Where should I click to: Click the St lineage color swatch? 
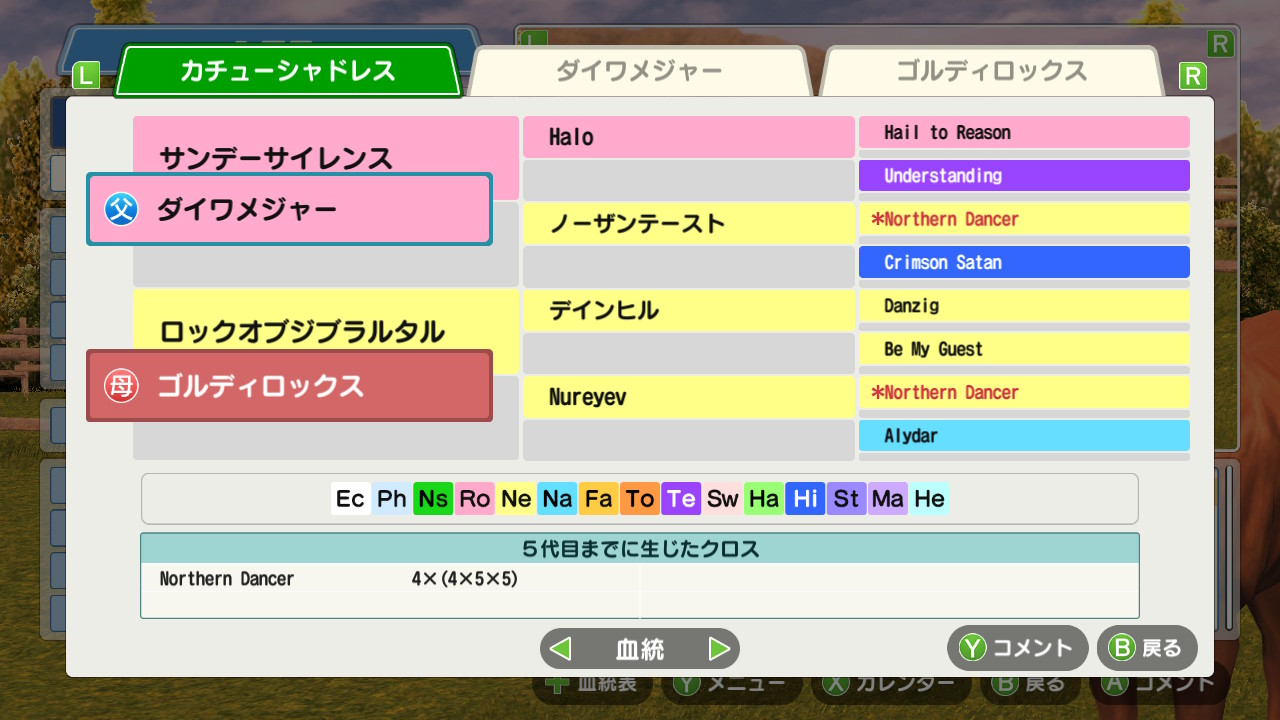click(847, 498)
